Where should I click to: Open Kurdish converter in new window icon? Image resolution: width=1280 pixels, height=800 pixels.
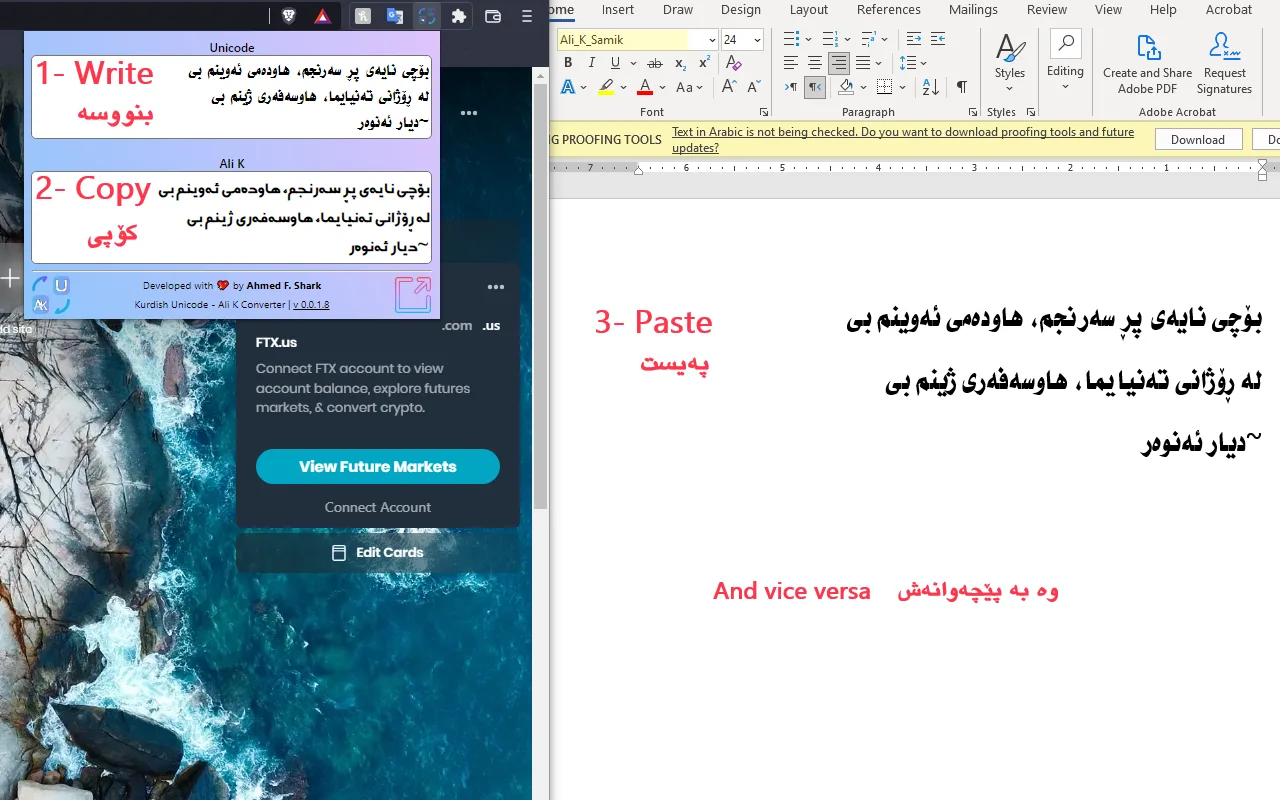click(x=413, y=295)
